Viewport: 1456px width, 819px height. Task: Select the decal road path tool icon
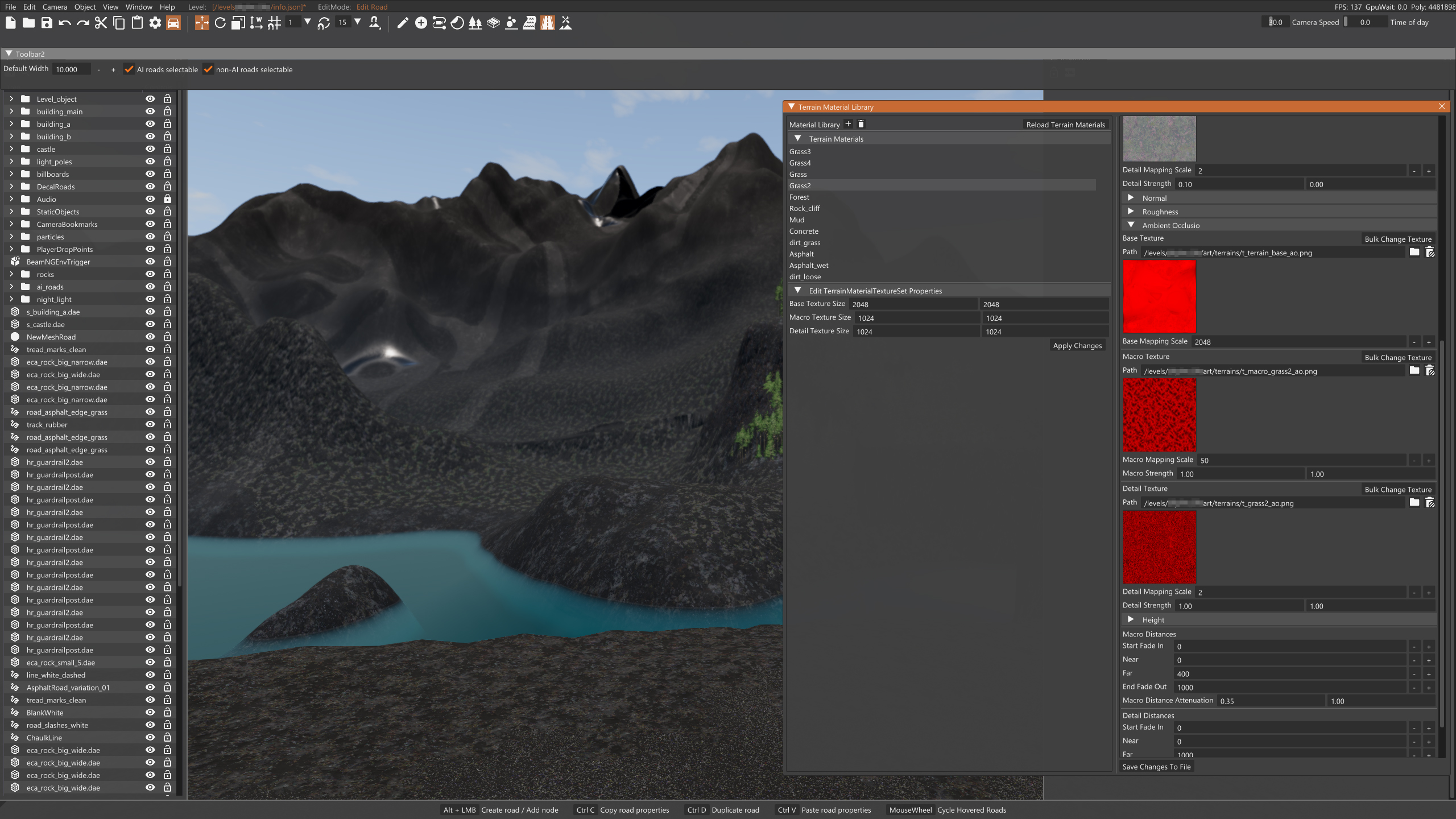click(439, 23)
